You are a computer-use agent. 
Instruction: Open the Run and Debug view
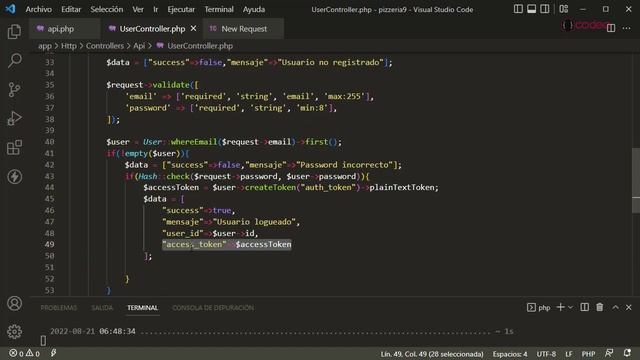click(14, 118)
